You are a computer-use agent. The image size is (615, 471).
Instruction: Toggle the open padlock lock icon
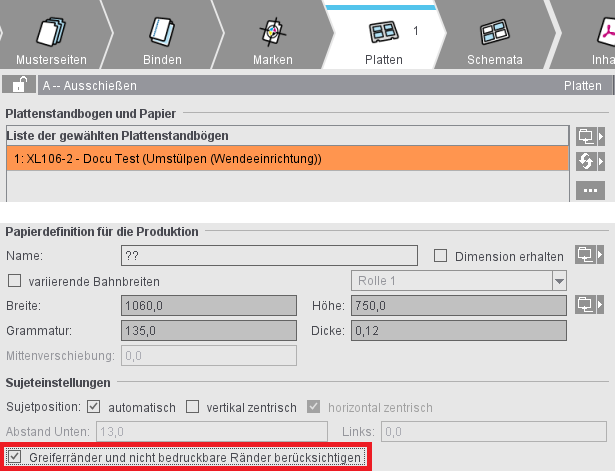coord(19,85)
